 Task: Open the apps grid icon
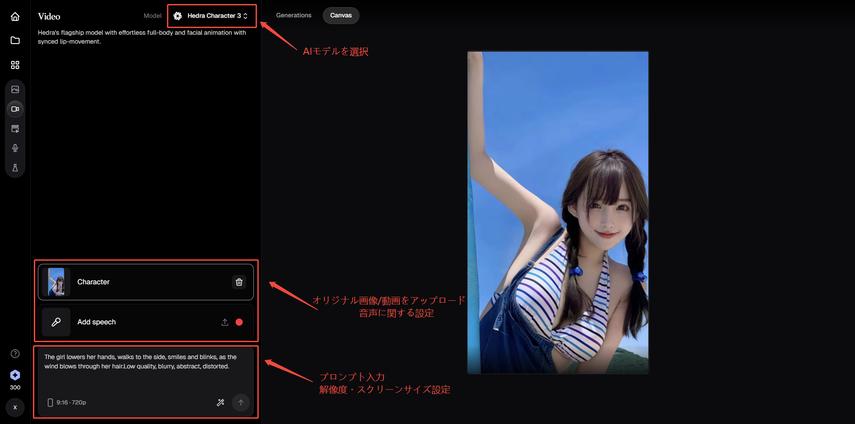point(15,65)
